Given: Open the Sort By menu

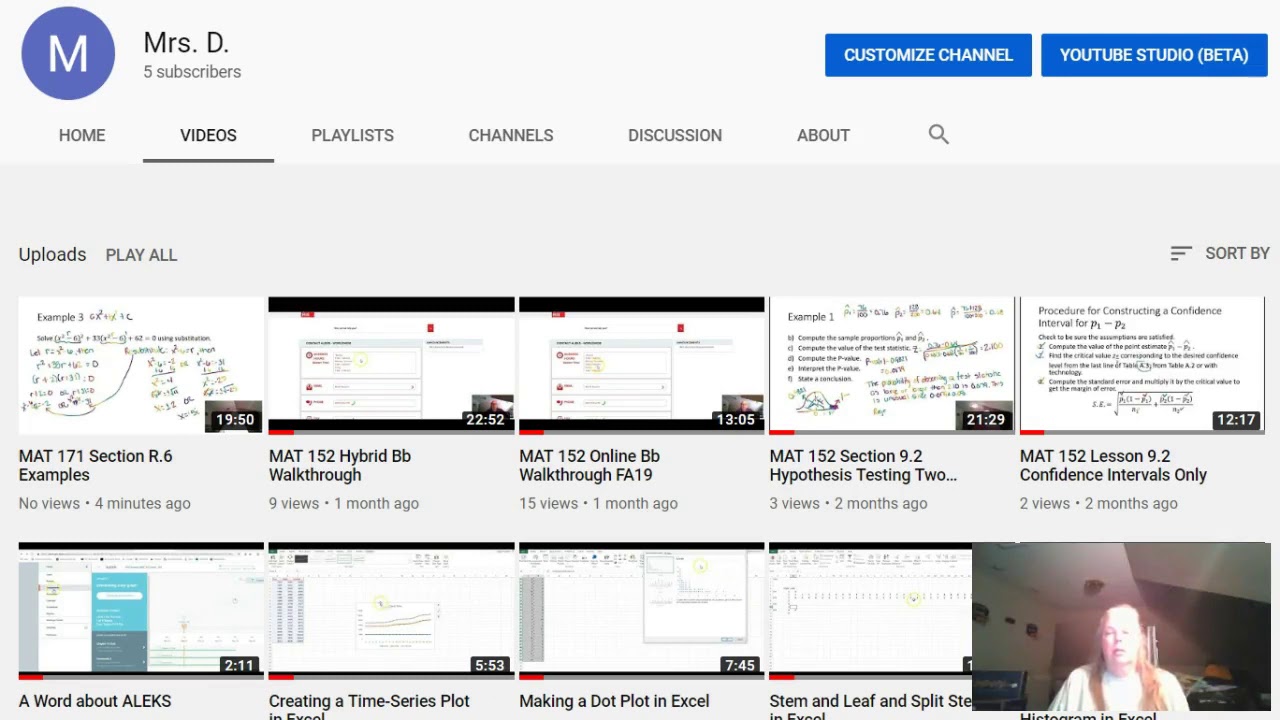Looking at the screenshot, I should [1219, 254].
